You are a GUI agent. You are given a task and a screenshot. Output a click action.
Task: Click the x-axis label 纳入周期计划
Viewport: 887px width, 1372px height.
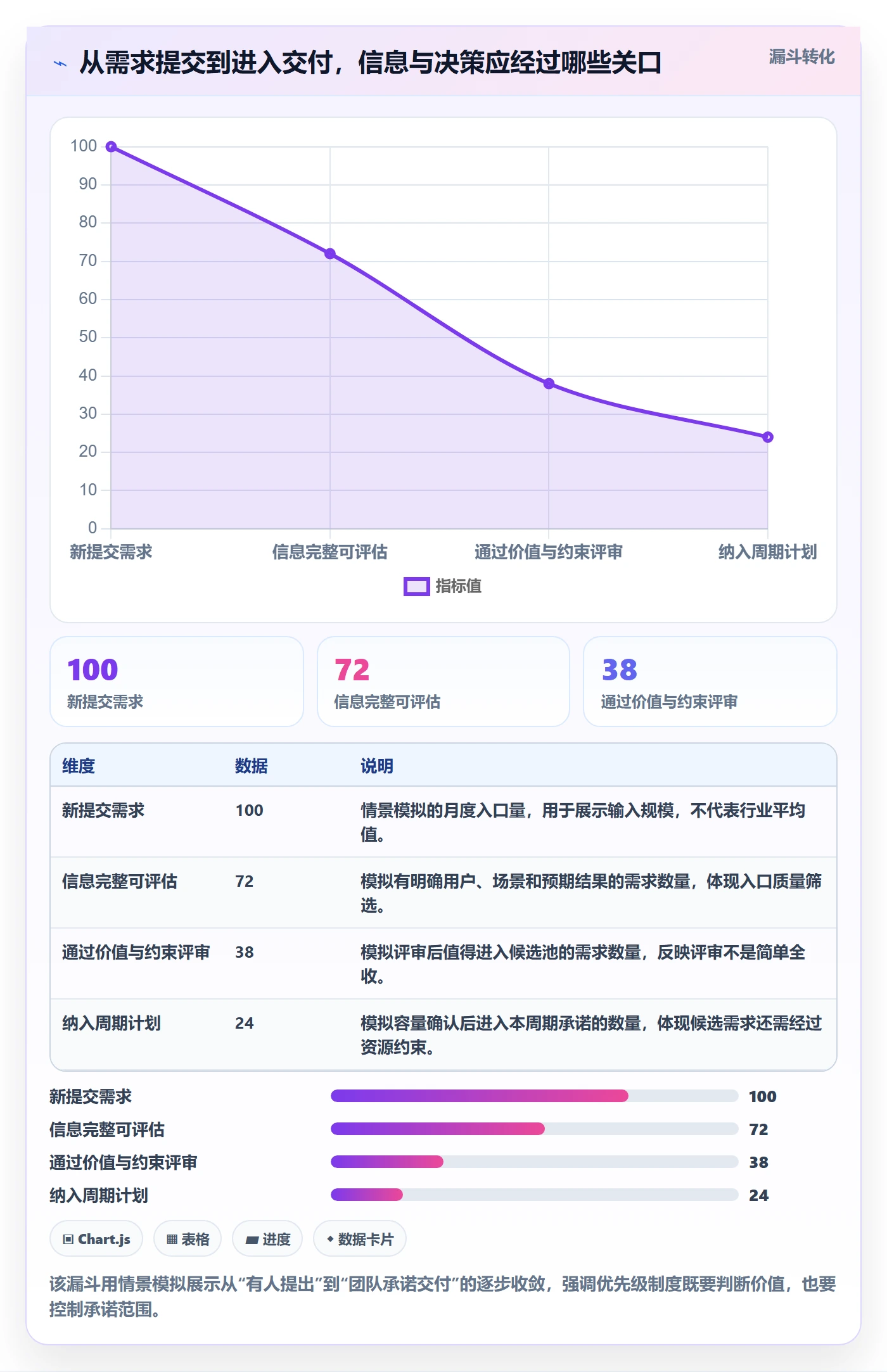[767, 552]
